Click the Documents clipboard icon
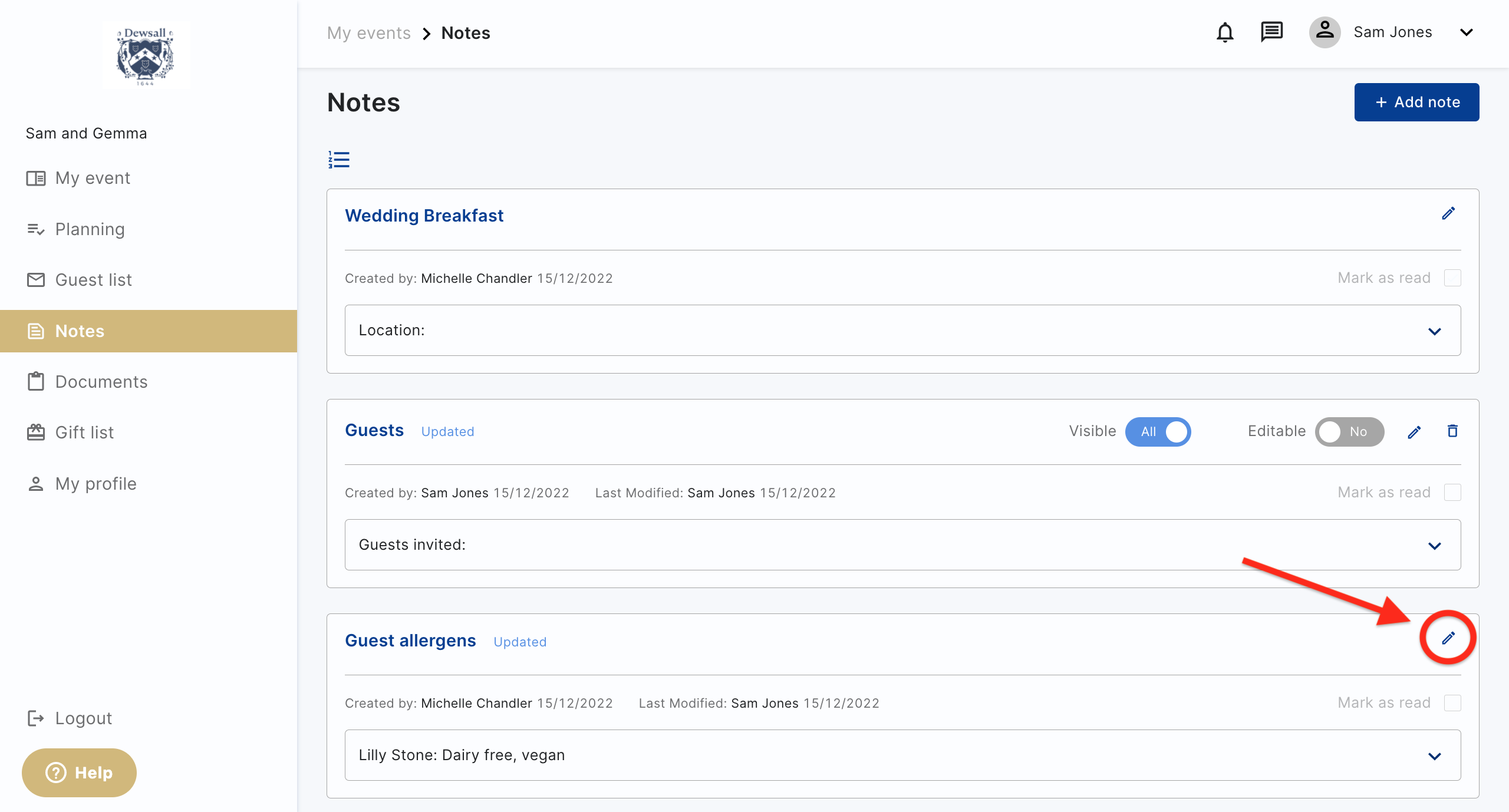 (x=36, y=381)
